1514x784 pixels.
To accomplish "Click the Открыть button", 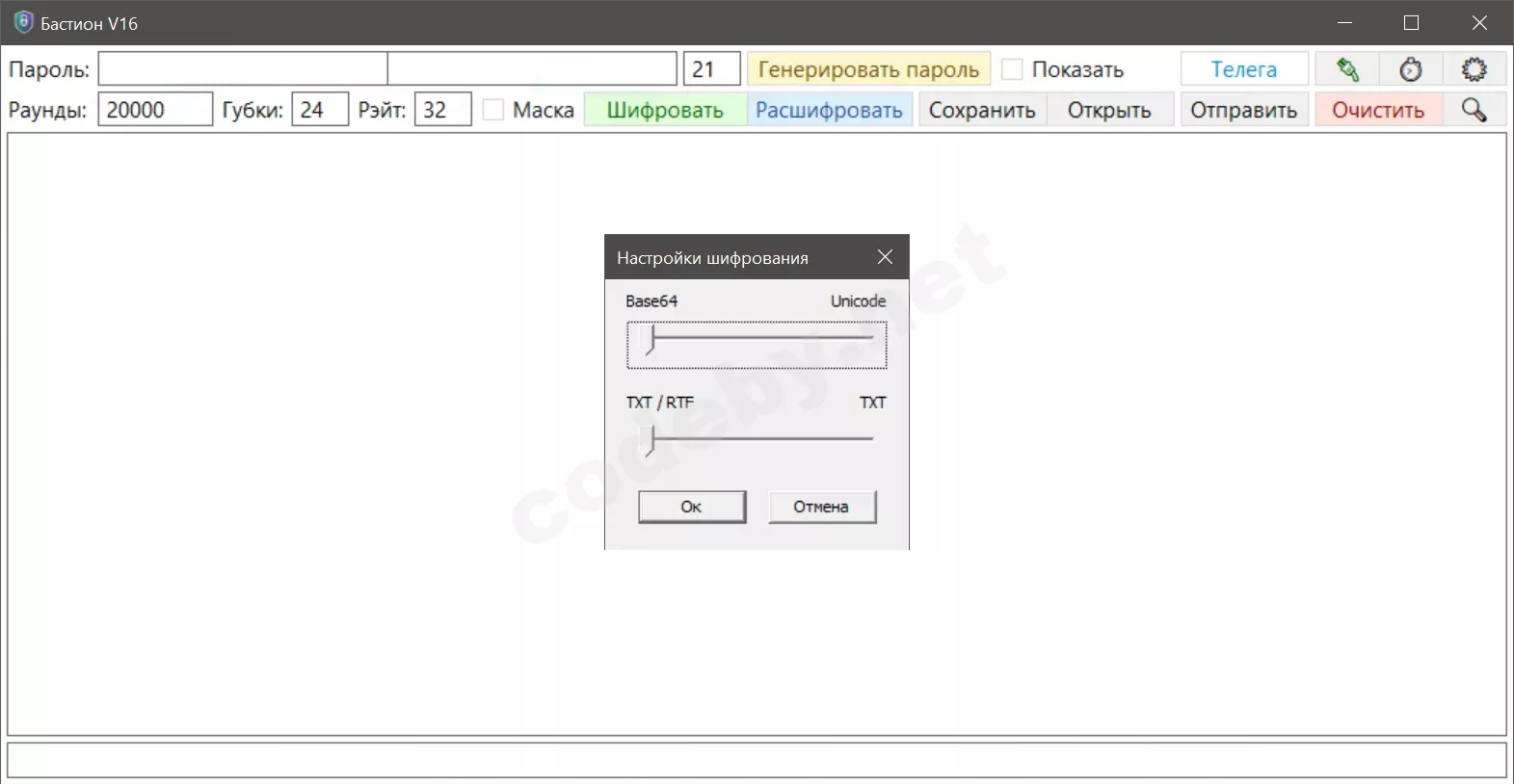I will [1109, 110].
